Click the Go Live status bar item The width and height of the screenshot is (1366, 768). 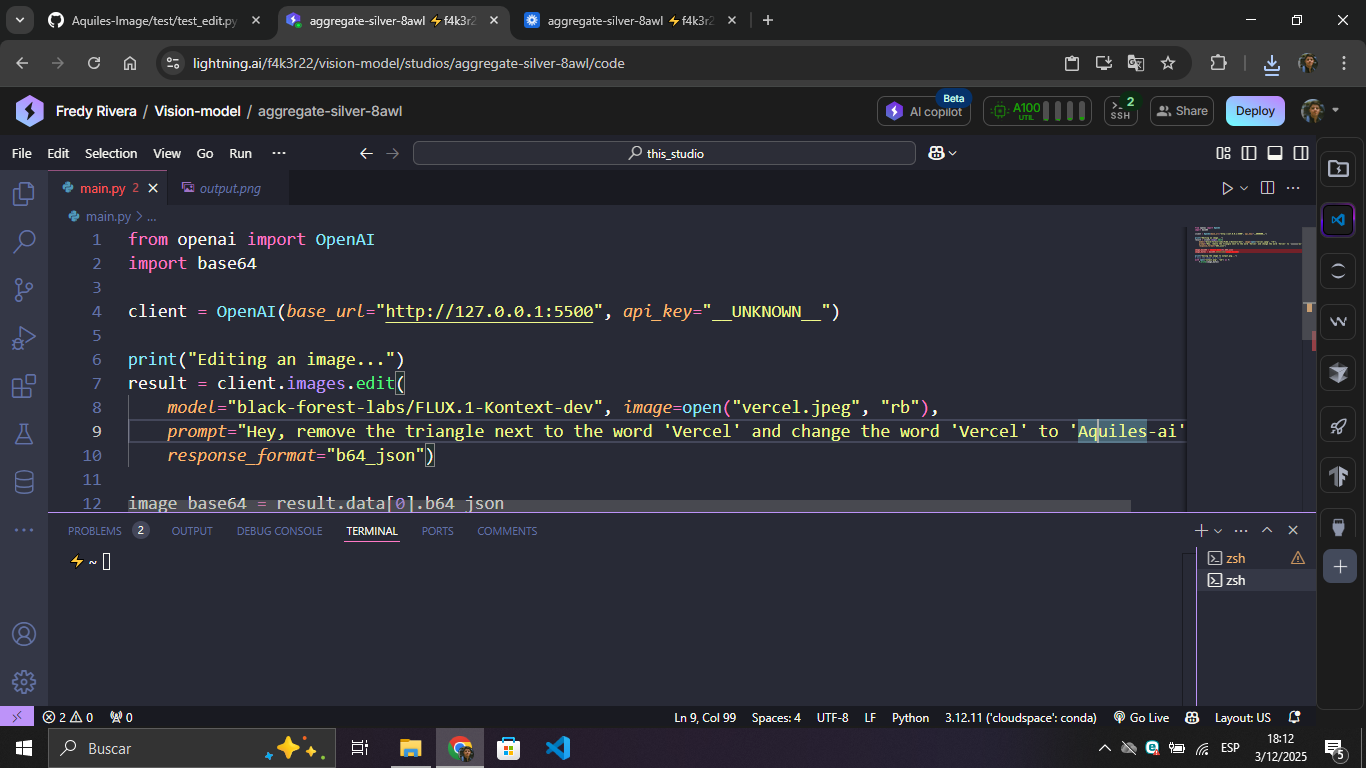pos(1141,717)
